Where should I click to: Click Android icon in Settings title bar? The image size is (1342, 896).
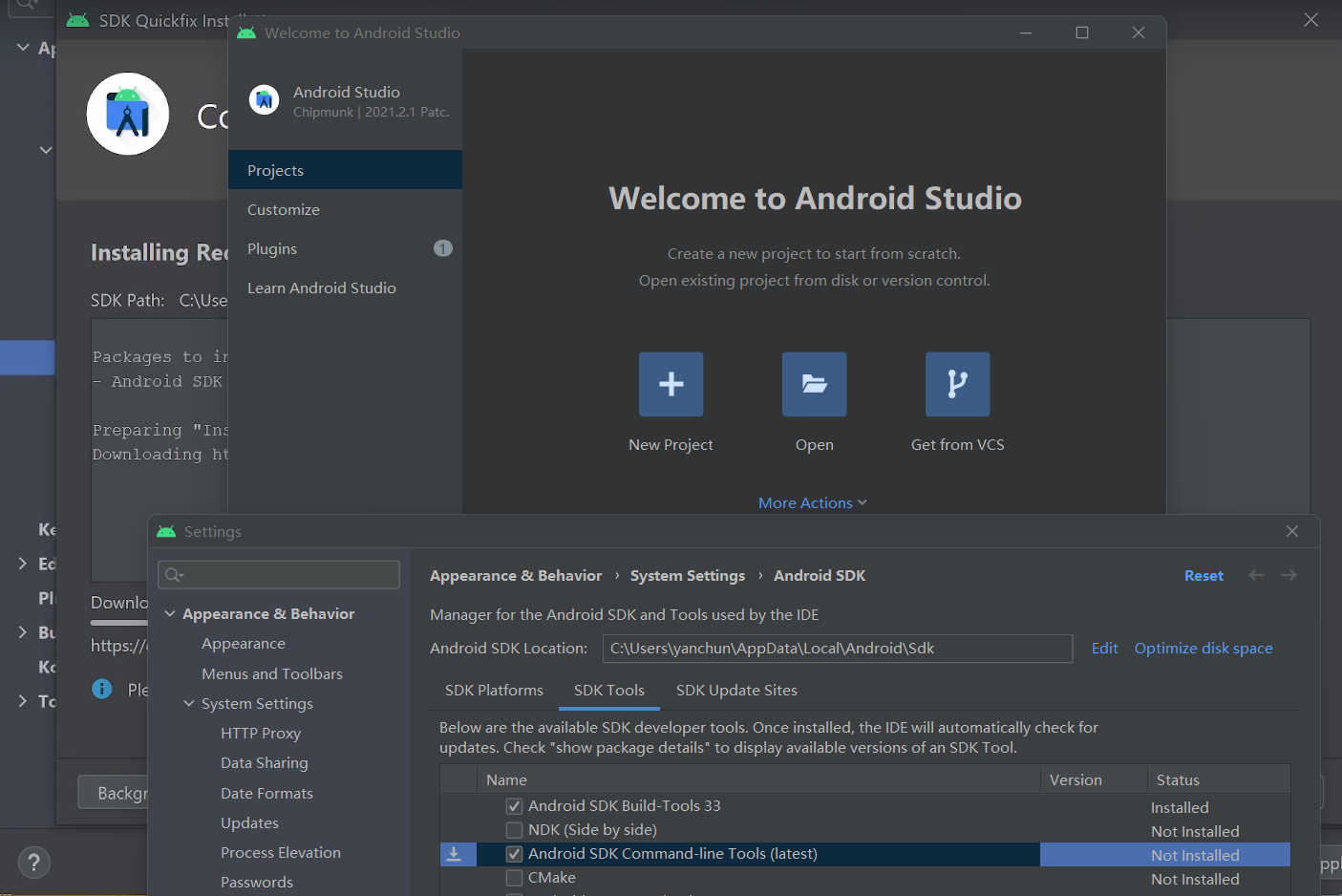click(x=166, y=531)
